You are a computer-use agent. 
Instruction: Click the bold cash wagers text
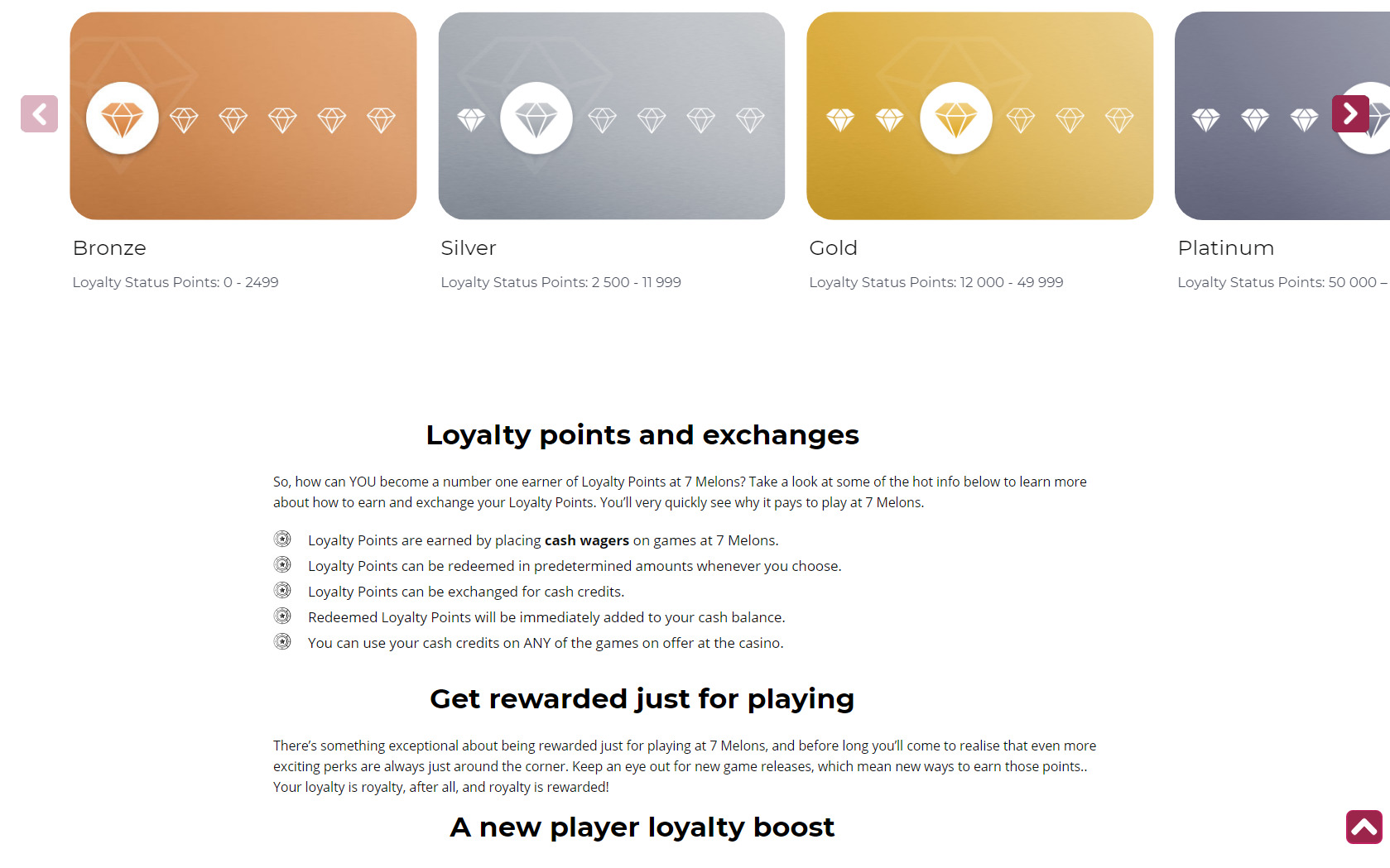pyautogui.click(x=587, y=540)
